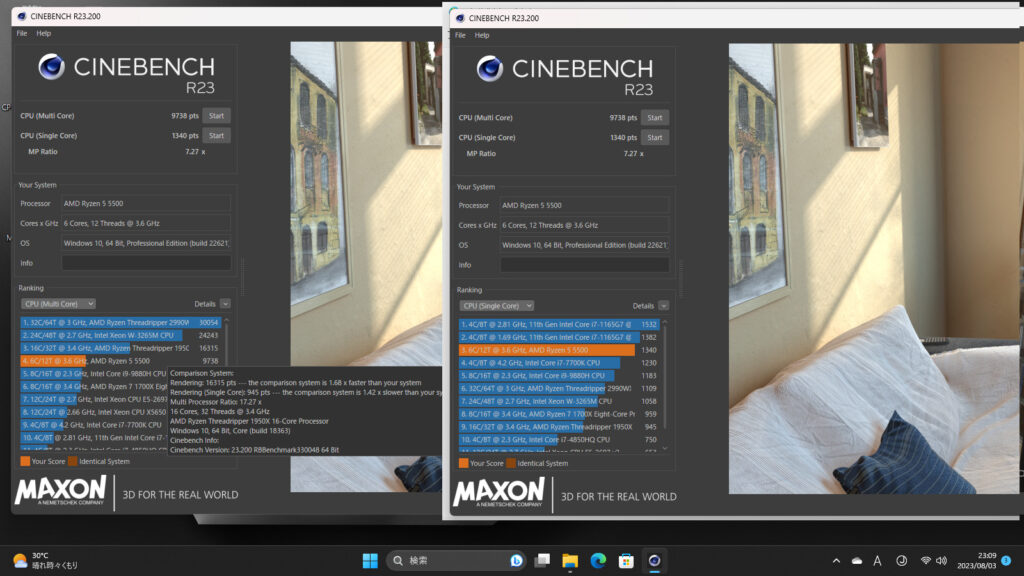1024x576 pixels.
Task: Click the Cinebench icon in the taskbar
Action: pyautogui.click(x=654, y=561)
